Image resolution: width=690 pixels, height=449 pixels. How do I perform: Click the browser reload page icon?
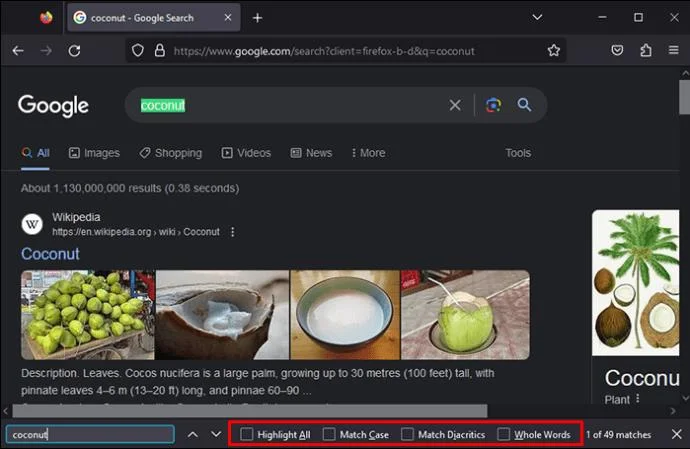[x=74, y=51]
